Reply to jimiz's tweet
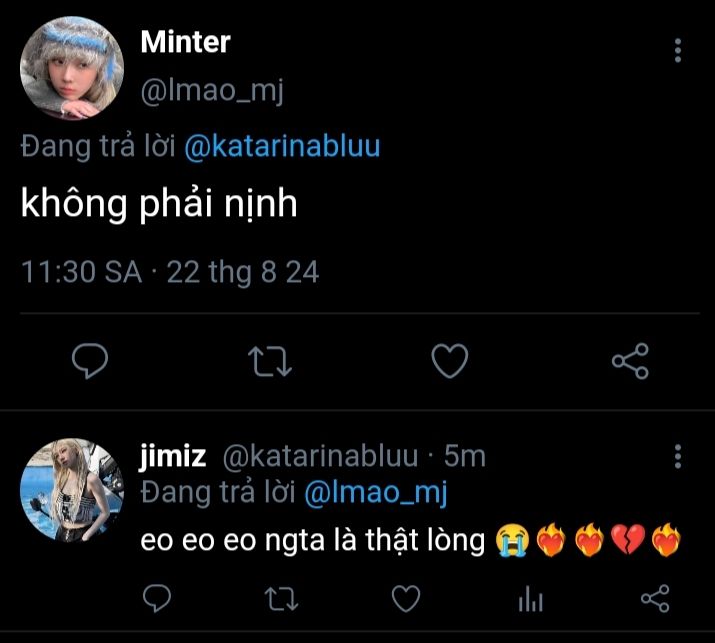The image size is (715, 643). click(157, 598)
